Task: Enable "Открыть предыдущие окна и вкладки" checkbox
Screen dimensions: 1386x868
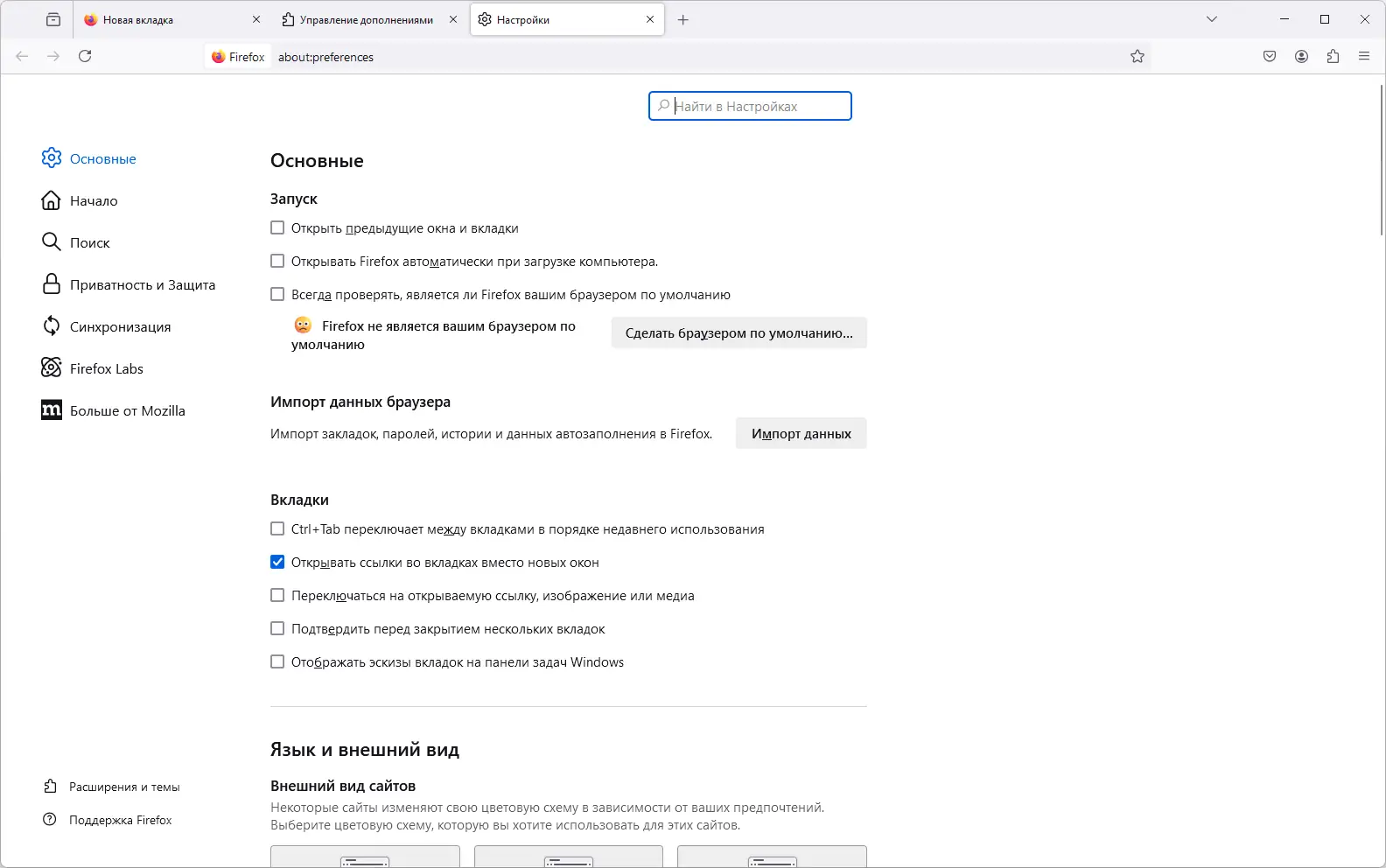Action: [x=277, y=228]
